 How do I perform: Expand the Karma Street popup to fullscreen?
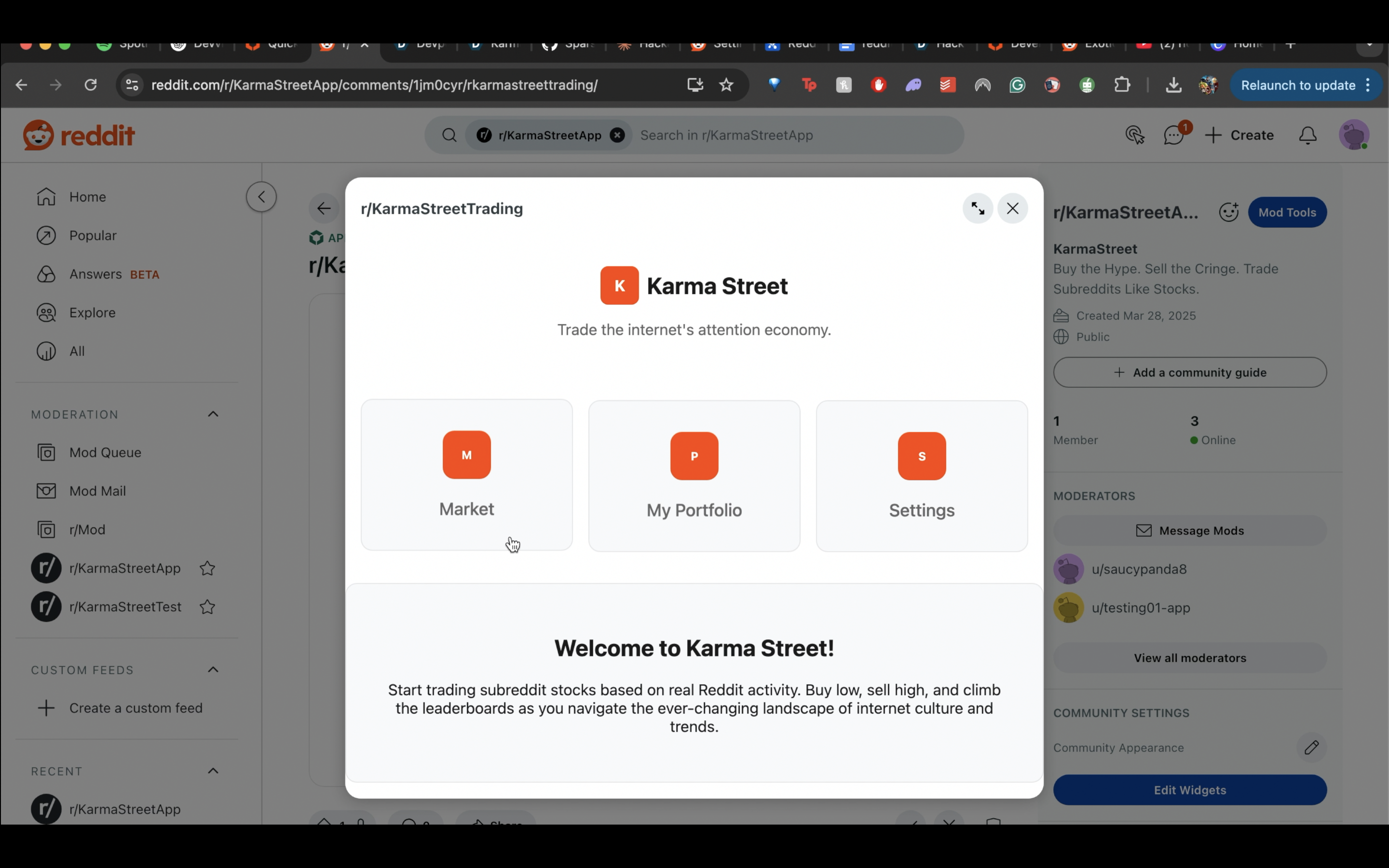978,208
